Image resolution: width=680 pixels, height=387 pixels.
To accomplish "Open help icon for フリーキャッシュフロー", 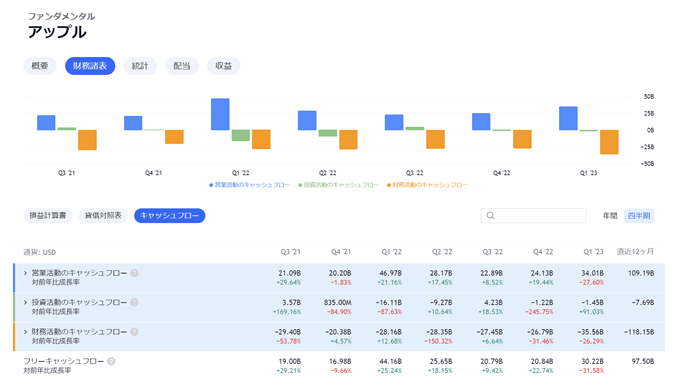I will click(x=111, y=361).
